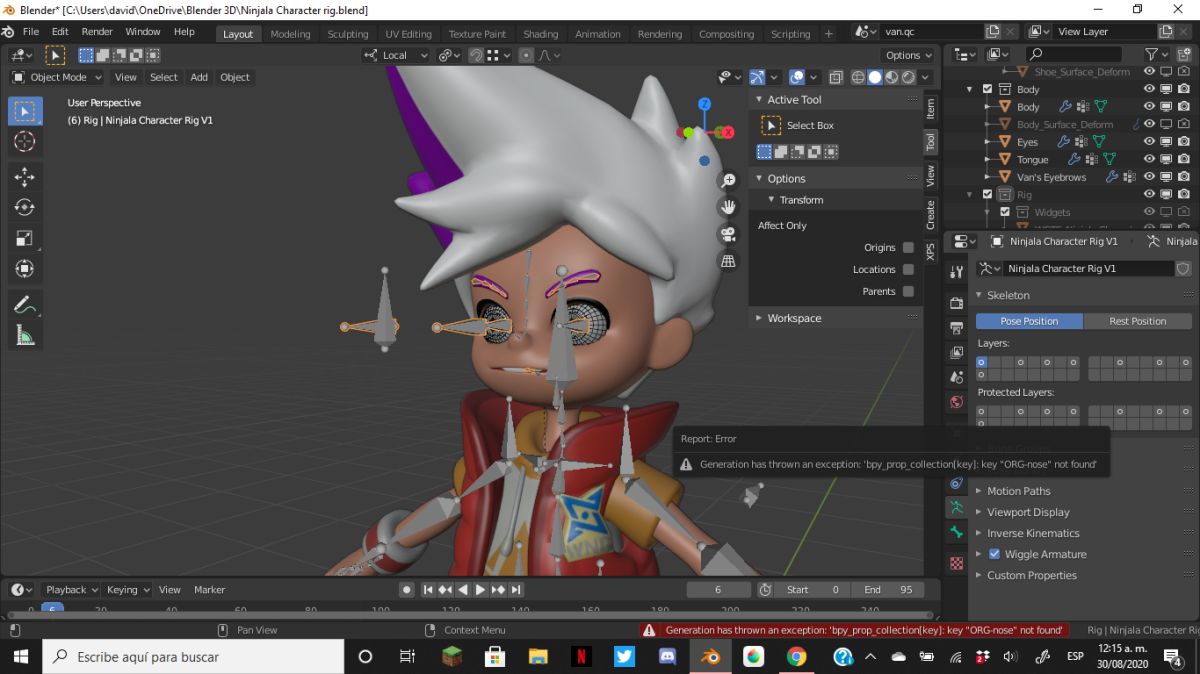Open the Item tab in the sidebar
The height and width of the screenshot is (674, 1200).
click(x=930, y=108)
